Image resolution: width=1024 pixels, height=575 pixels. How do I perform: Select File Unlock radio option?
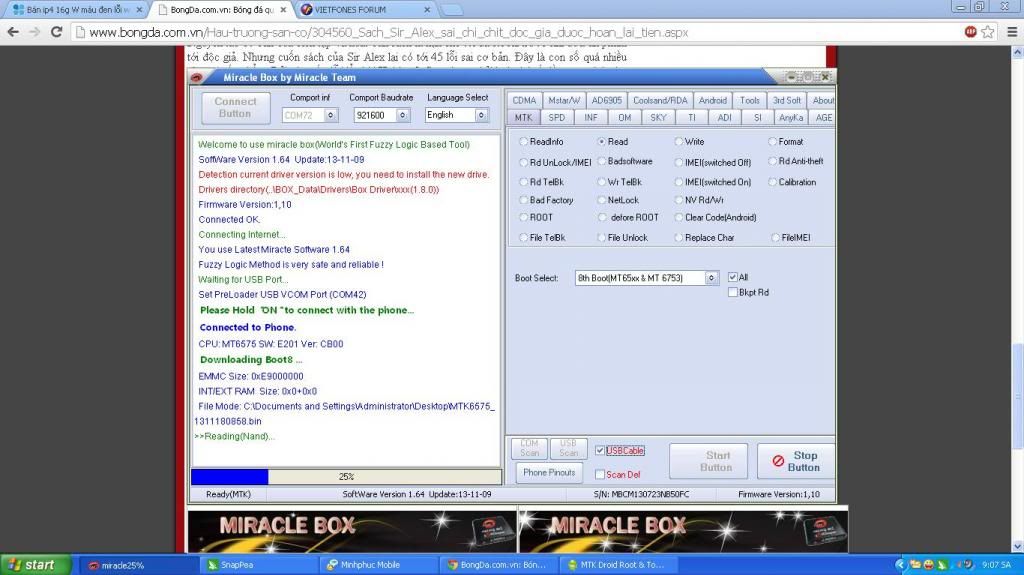click(601, 238)
